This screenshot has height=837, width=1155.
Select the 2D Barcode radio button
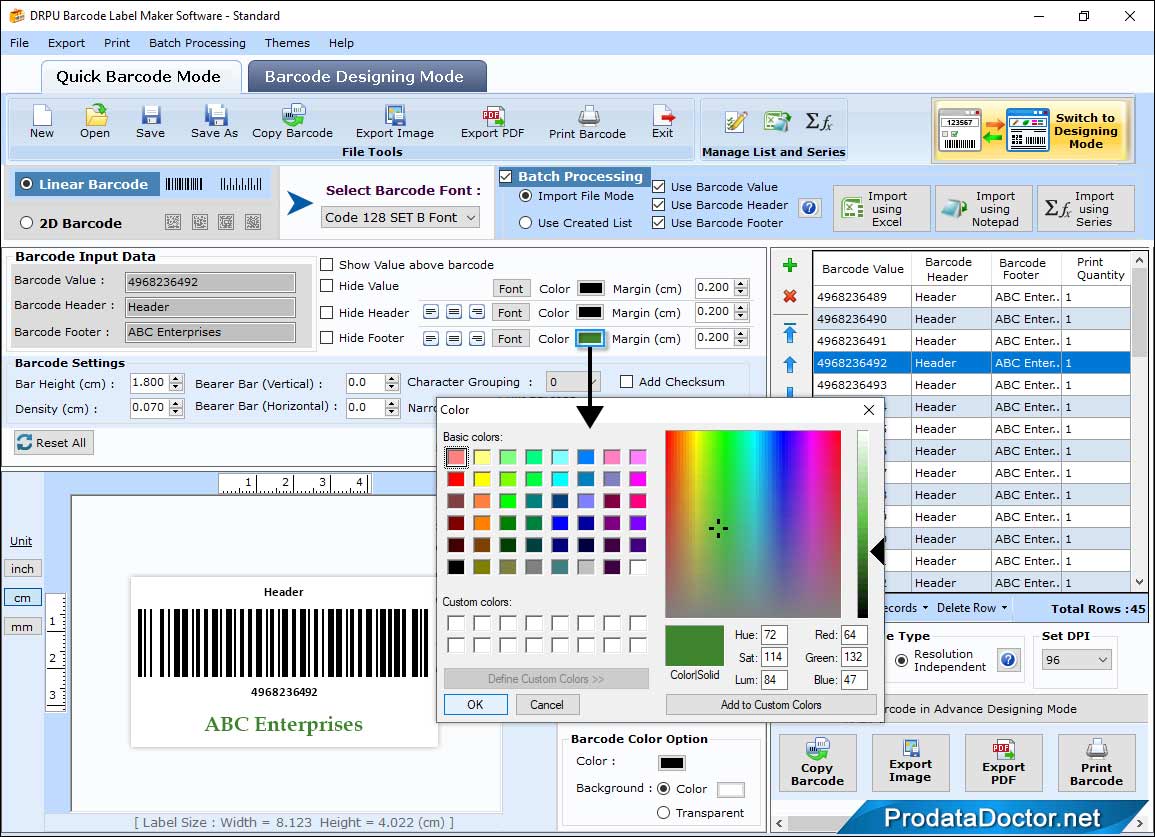point(27,223)
